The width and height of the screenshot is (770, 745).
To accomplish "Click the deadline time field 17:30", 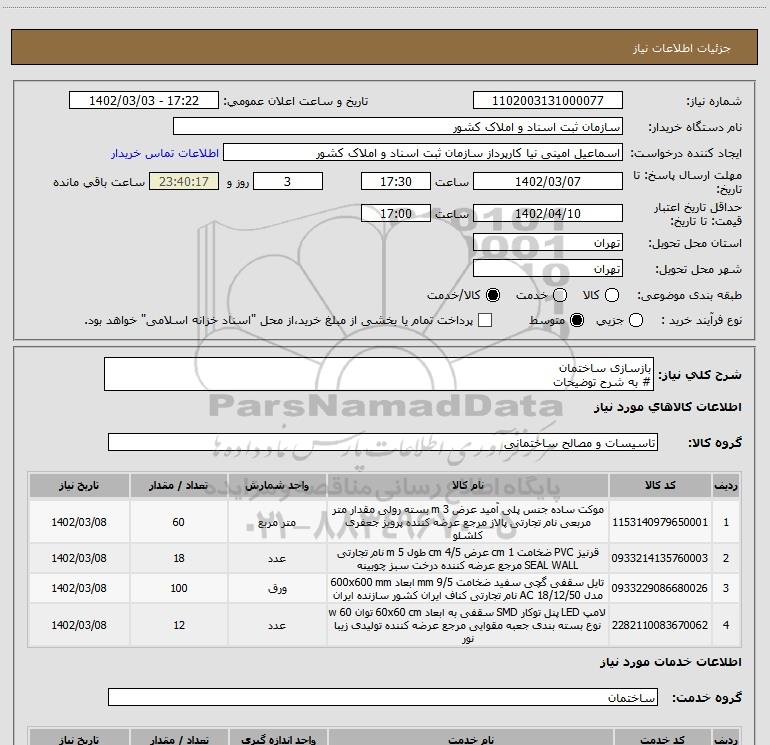I will (x=396, y=181).
